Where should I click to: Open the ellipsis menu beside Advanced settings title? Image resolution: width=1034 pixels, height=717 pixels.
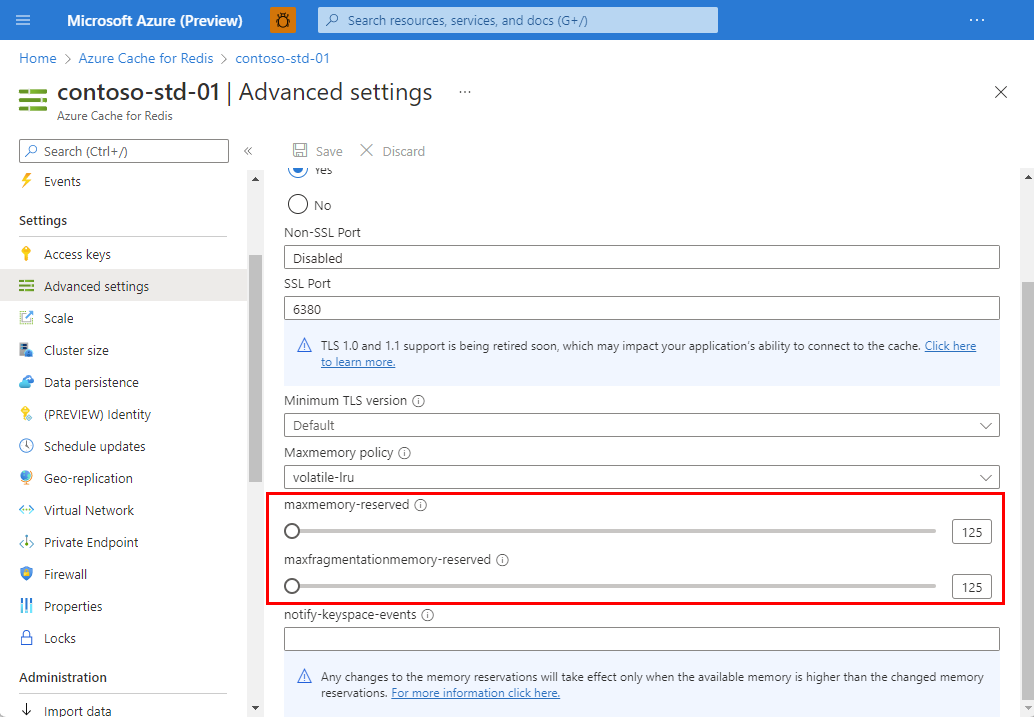point(464,91)
